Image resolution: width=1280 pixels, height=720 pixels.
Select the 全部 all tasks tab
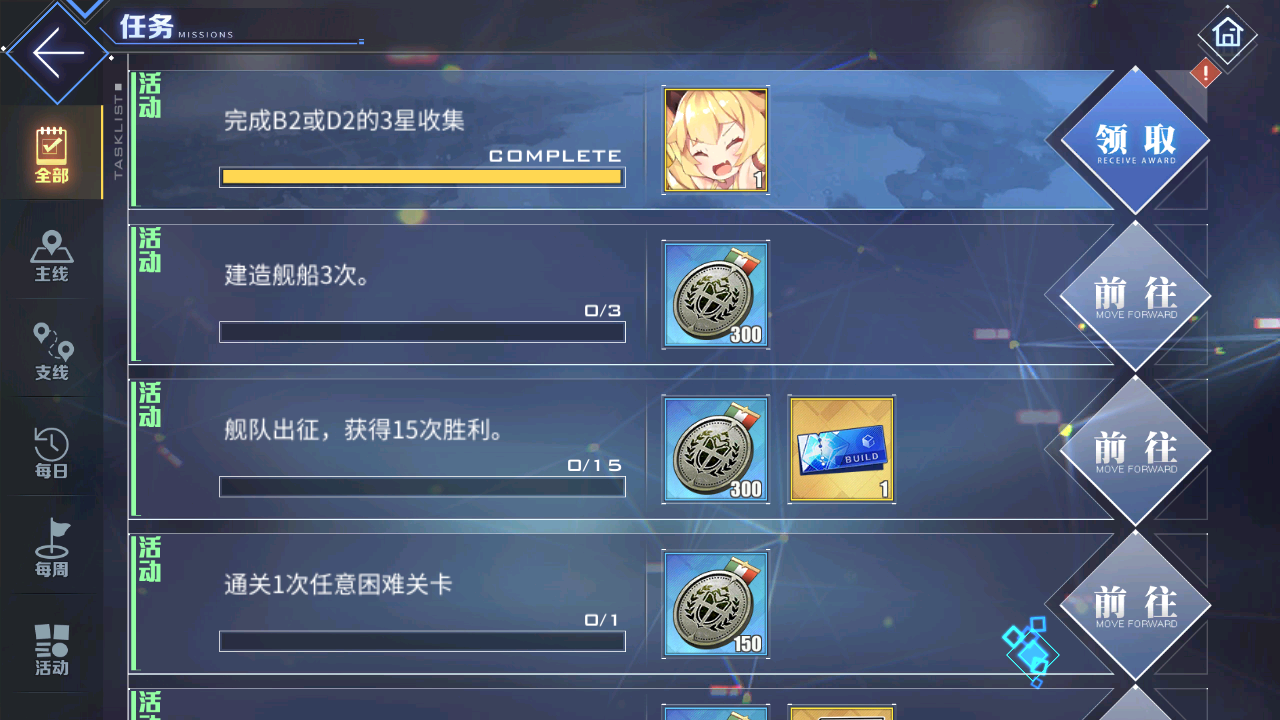point(51,155)
